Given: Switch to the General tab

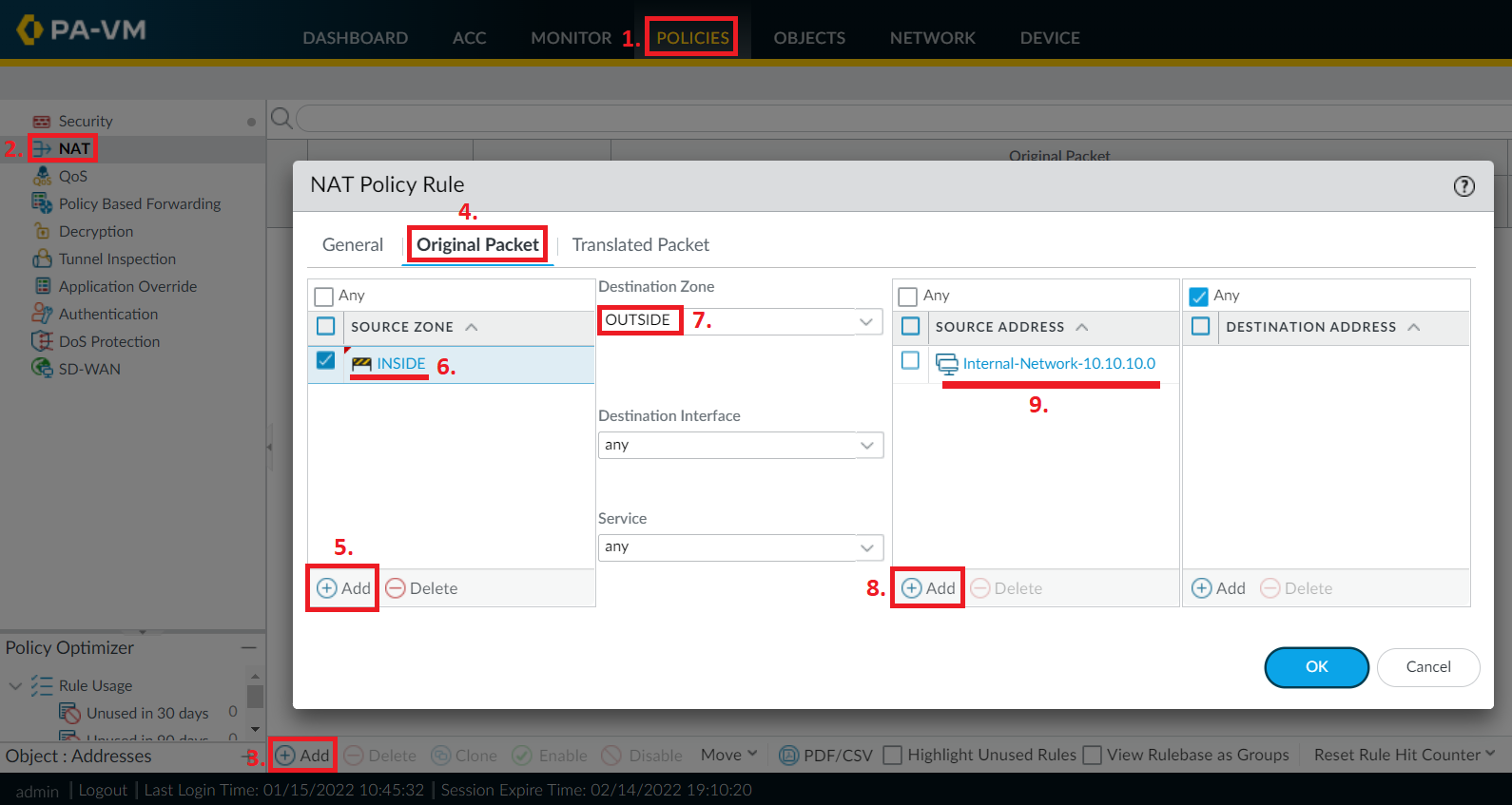Looking at the screenshot, I should click(x=353, y=245).
